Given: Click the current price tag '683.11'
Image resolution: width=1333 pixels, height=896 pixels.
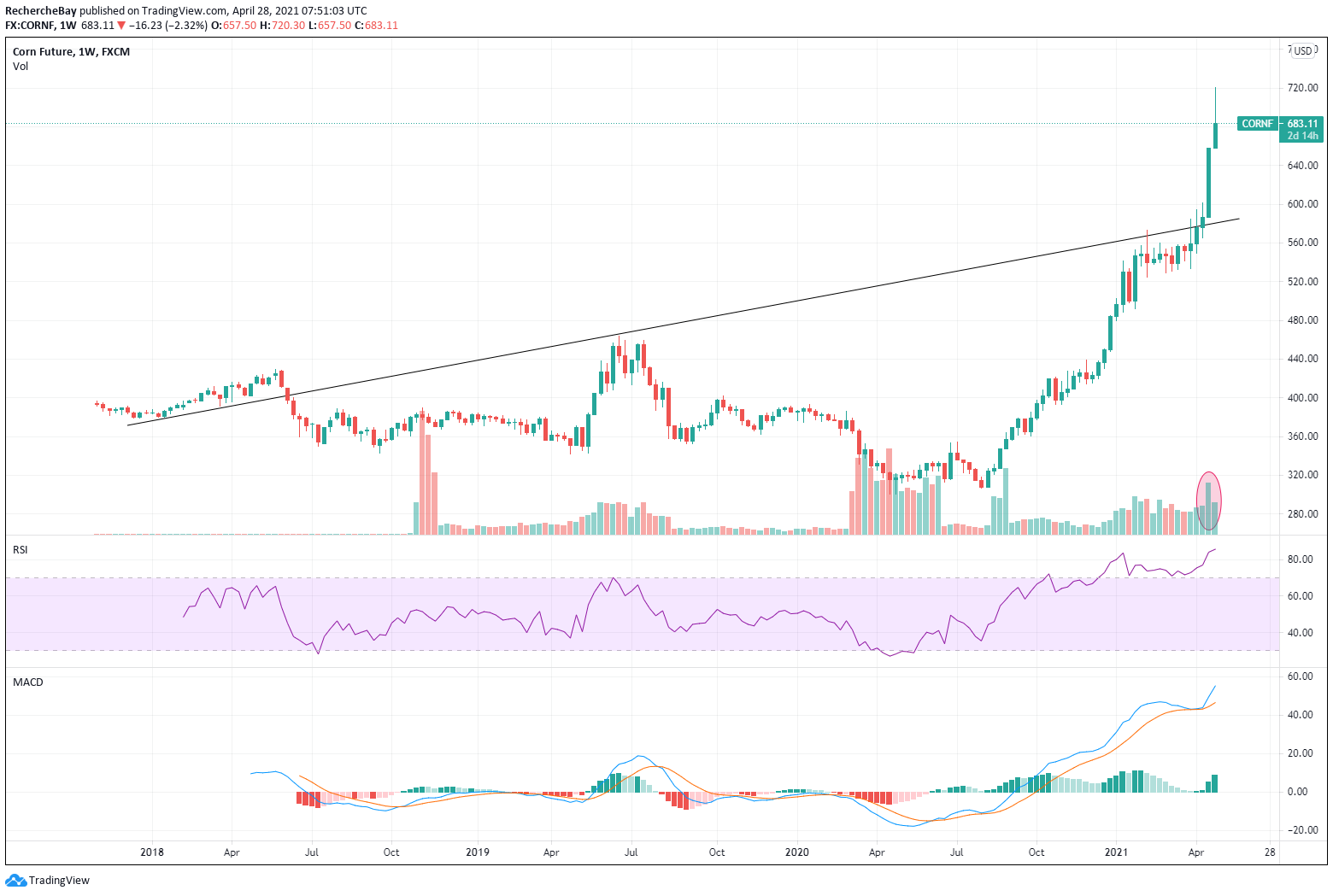Looking at the screenshot, I should coord(1303,124).
